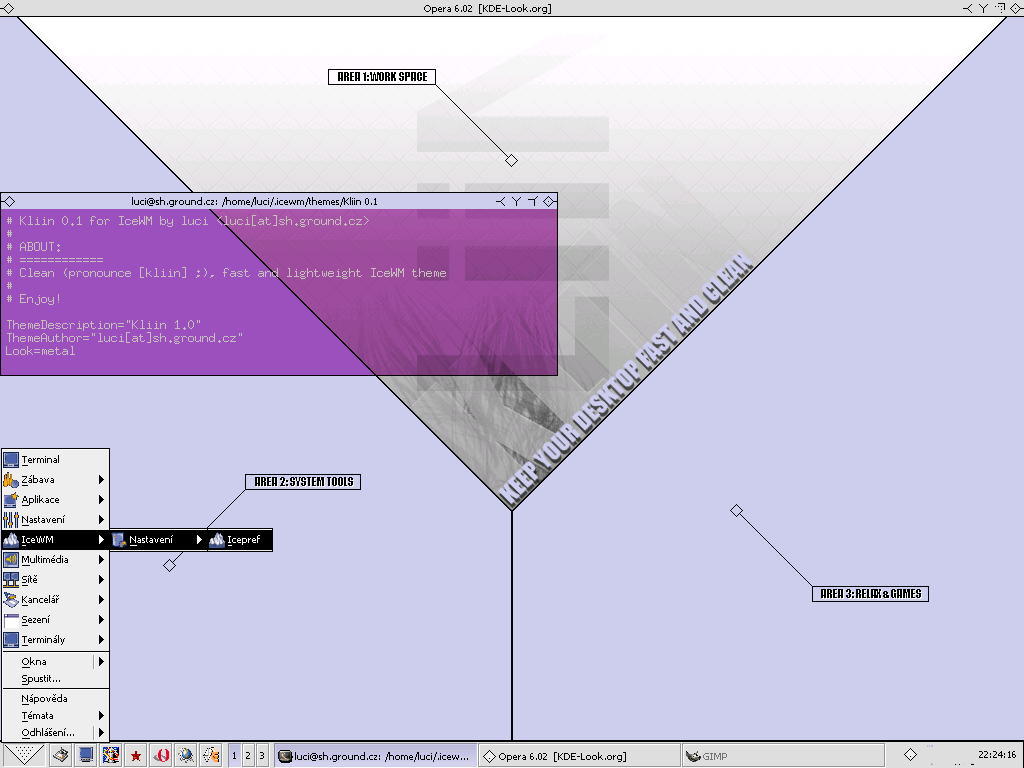Select Icepref in the submenu

coord(240,539)
